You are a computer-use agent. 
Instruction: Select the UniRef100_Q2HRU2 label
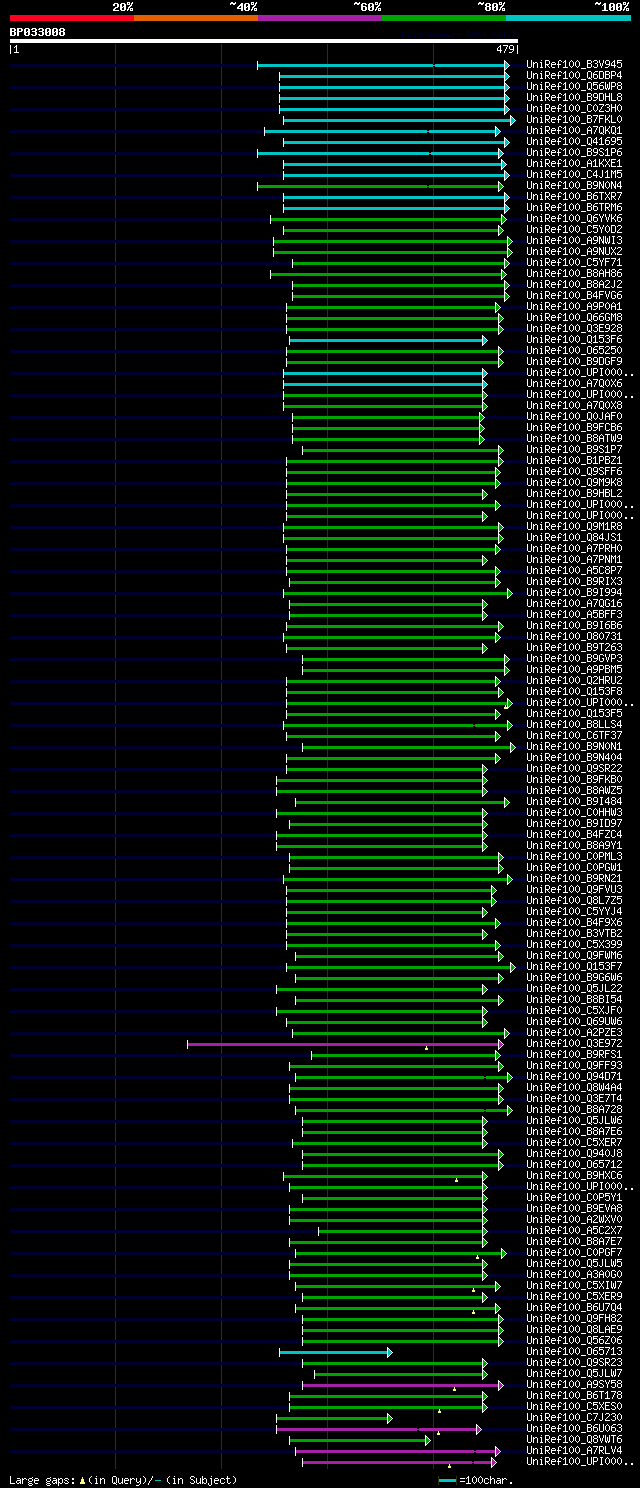point(574,681)
